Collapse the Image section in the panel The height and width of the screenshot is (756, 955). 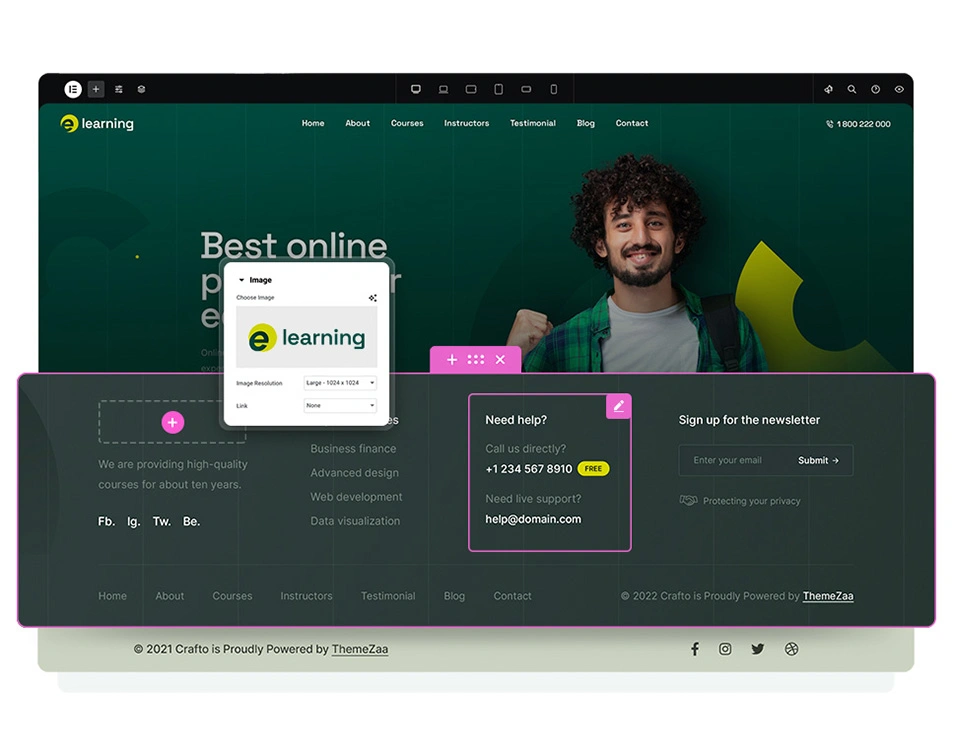(242, 280)
